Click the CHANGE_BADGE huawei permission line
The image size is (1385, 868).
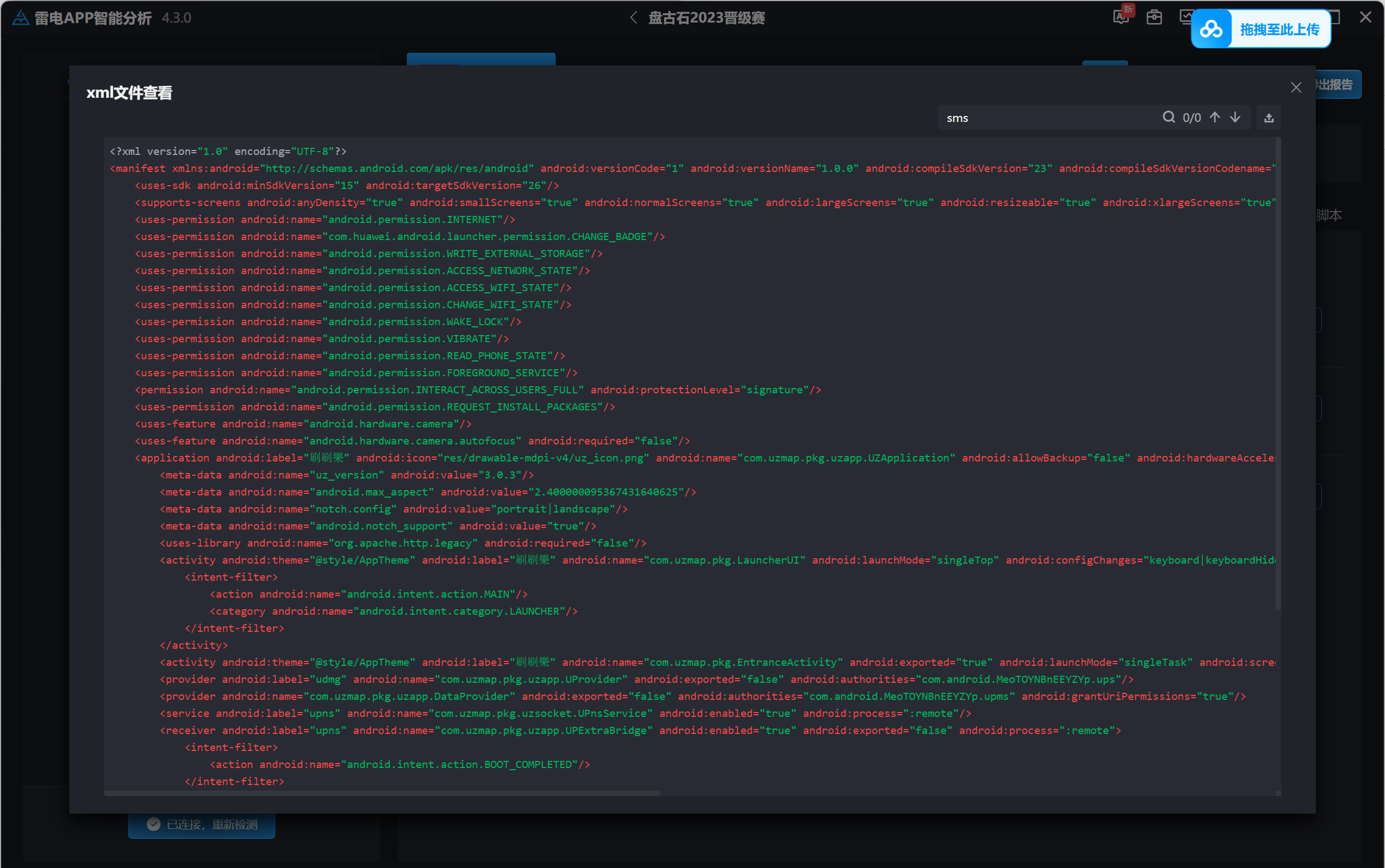pos(400,237)
